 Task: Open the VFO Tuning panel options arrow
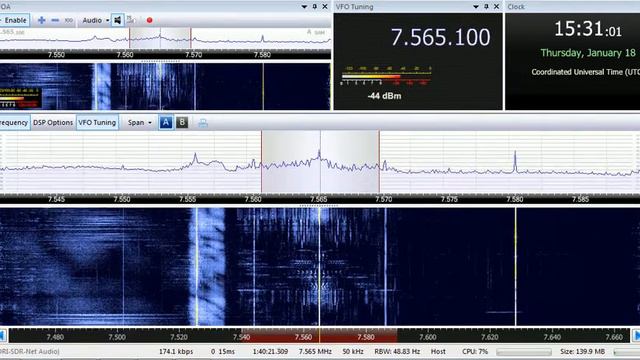tap(476, 7)
